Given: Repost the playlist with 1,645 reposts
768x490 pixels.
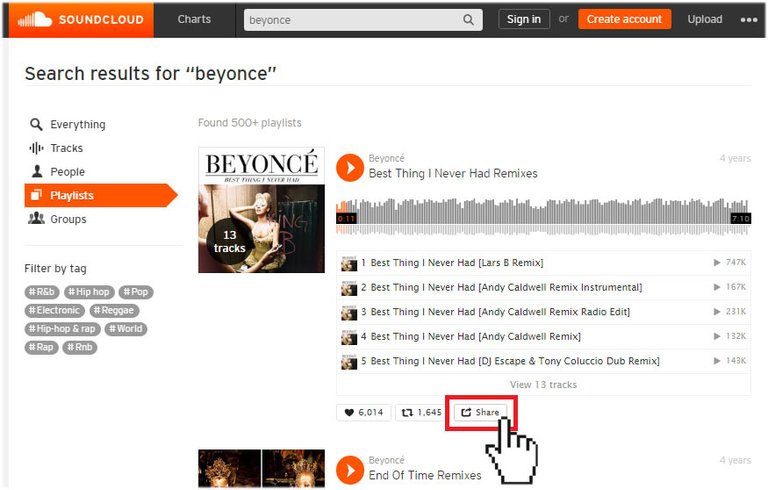Looking at the screenshot, I should pos(421,413).
